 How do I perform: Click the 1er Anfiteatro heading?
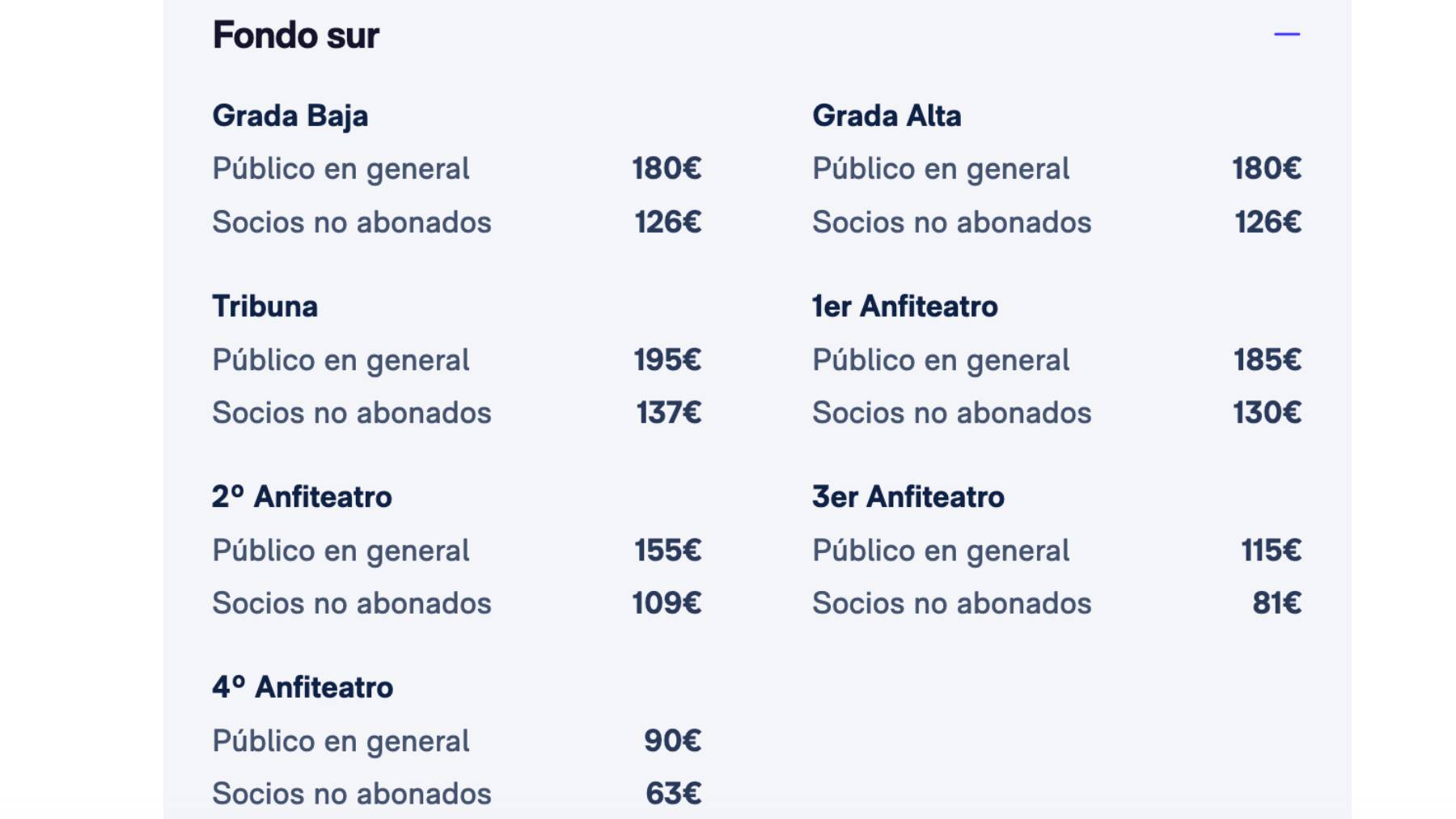point(905,306)
